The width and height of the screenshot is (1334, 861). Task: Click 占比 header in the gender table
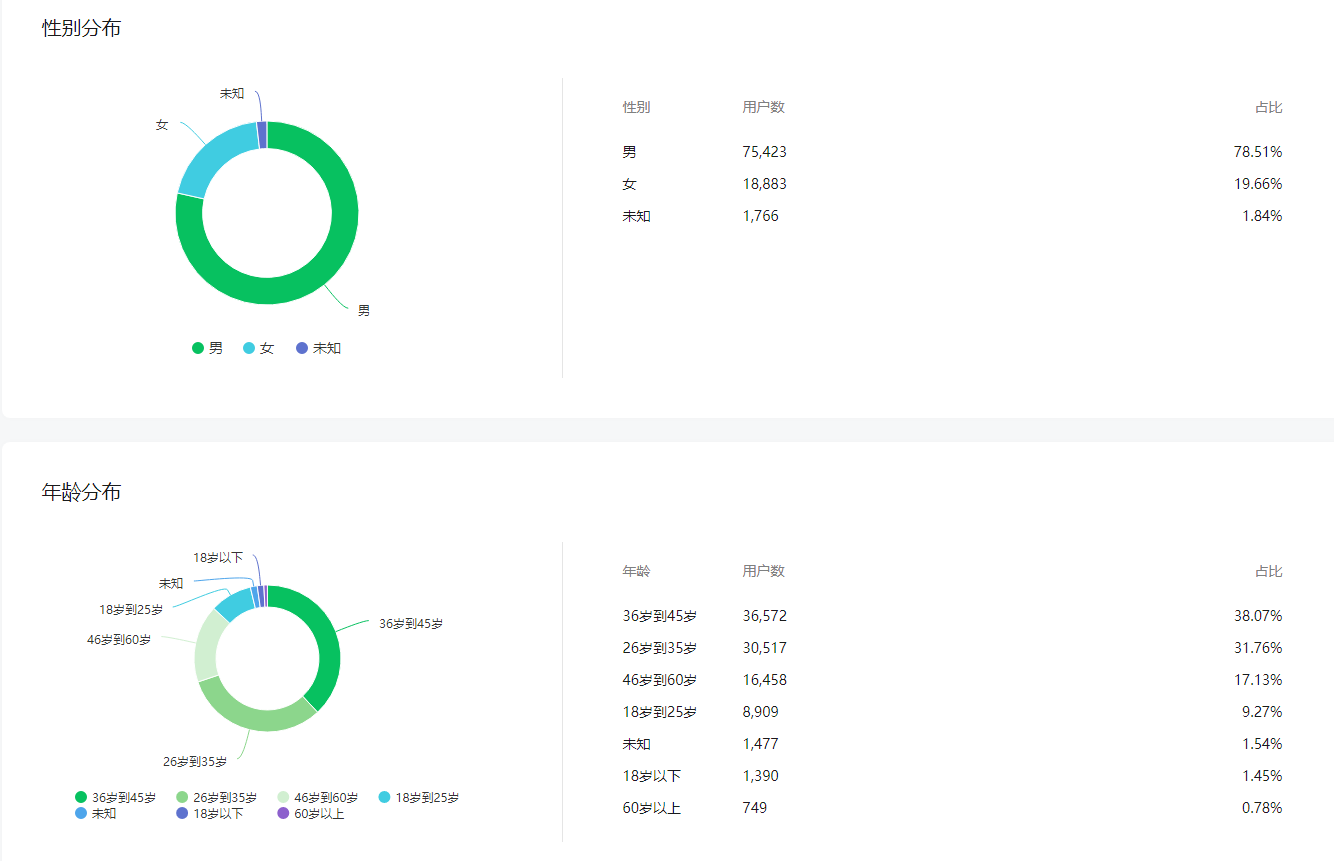1269,107
